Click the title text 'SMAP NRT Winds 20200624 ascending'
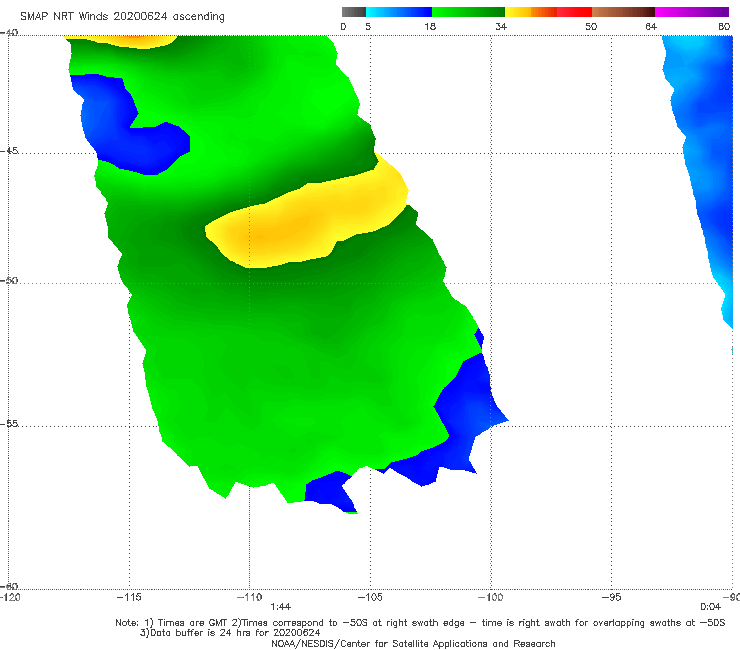This screenshot has width=740, height=650. click(122, 16)
